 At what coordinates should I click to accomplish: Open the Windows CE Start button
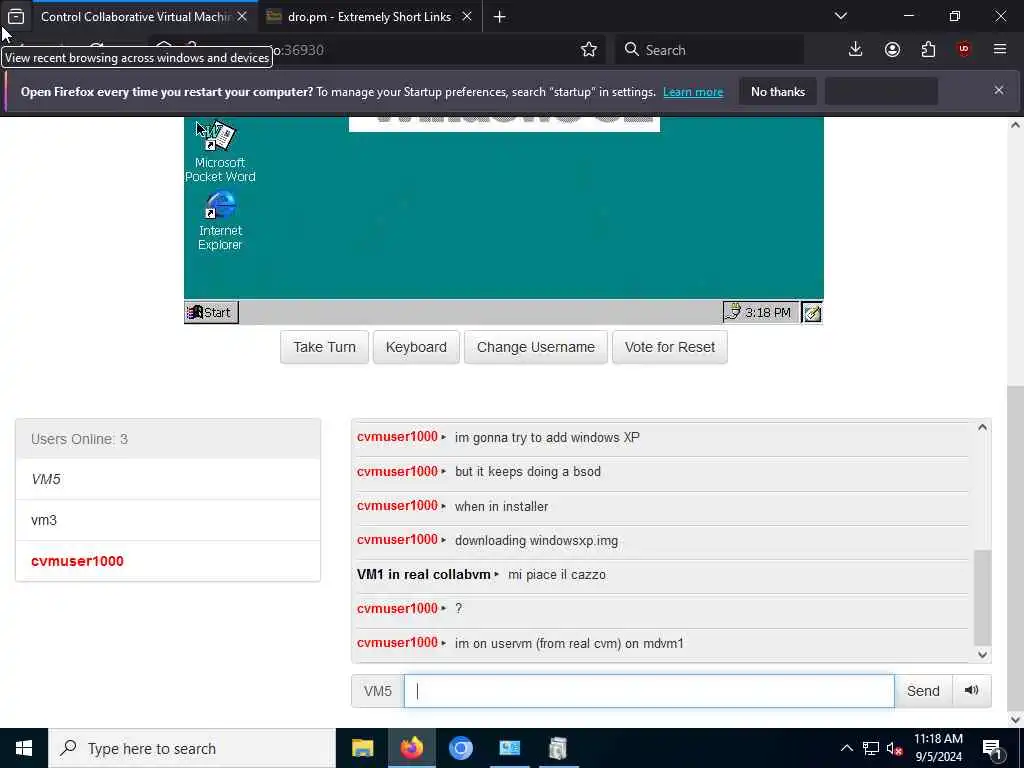coord(212,312)
